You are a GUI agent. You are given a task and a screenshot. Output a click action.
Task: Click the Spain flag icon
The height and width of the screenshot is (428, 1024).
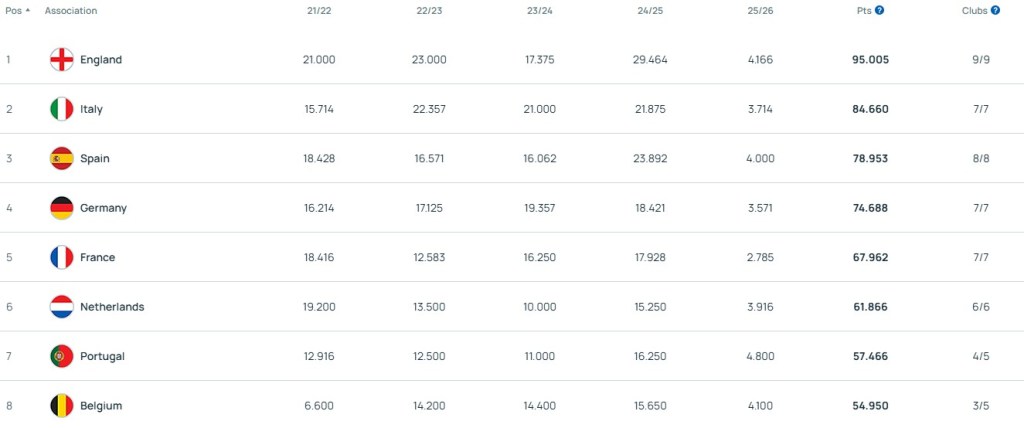[62, 159]
